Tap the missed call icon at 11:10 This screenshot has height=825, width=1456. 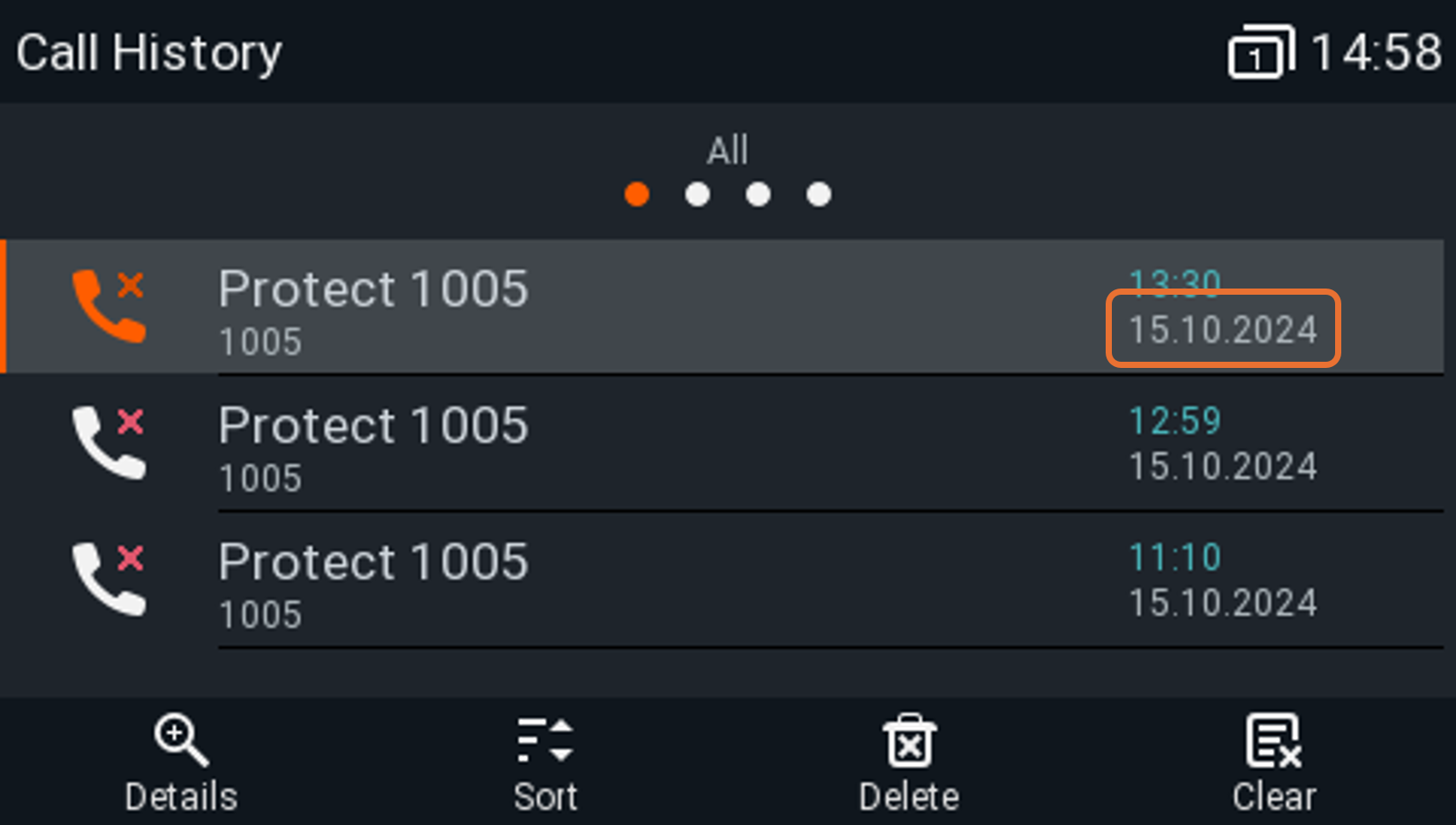pos(109,579)
